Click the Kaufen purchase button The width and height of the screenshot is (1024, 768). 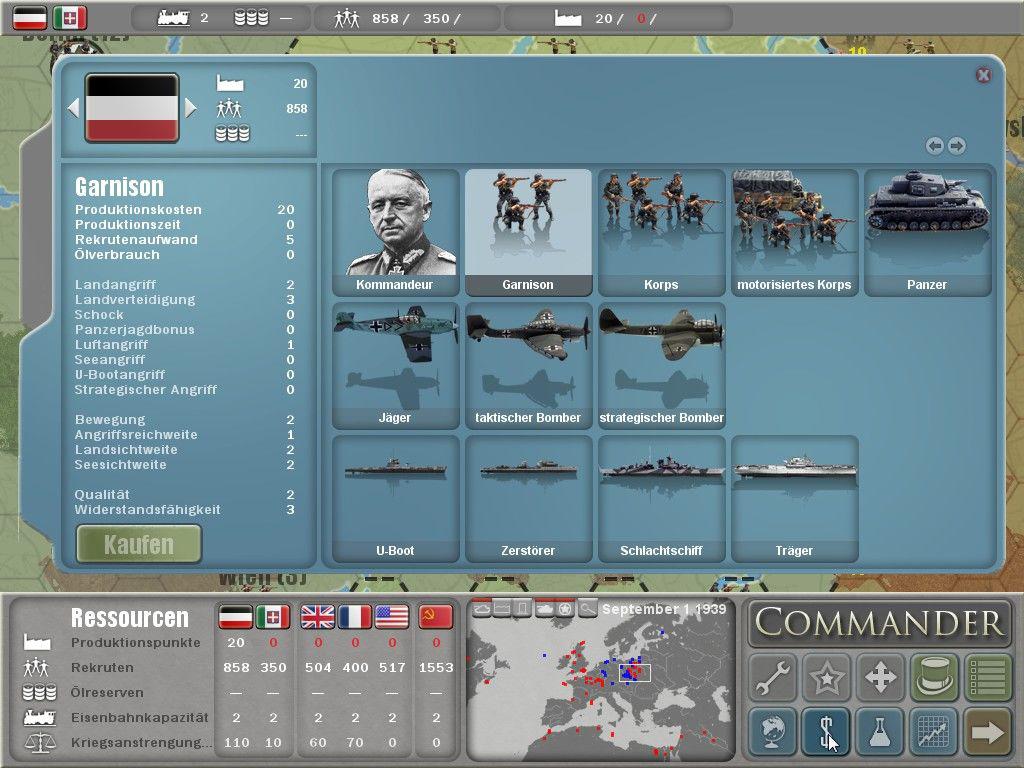[139, 544]
